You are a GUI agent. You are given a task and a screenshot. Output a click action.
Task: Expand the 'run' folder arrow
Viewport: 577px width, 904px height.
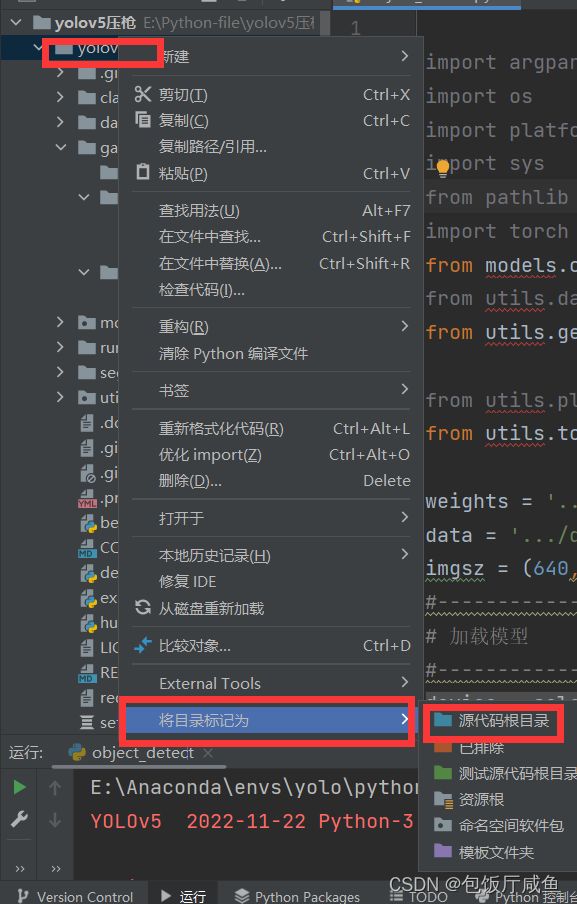[x=60, y=347]
